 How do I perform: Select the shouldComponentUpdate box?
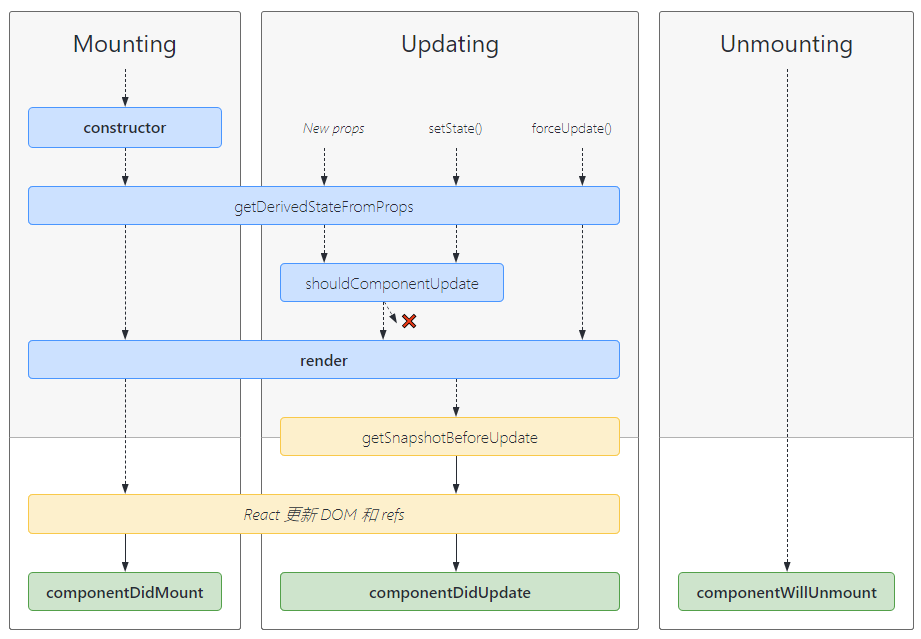point(392,282)
